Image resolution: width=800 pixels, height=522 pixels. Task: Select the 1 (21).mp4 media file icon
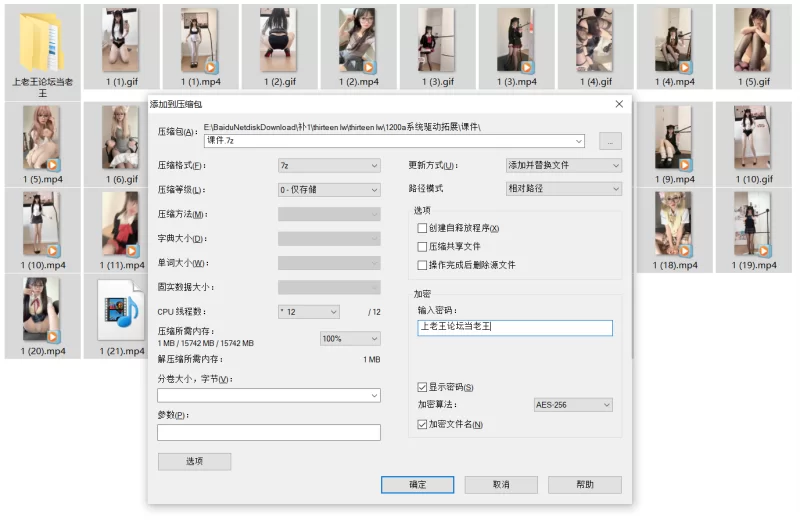(121, 310)
